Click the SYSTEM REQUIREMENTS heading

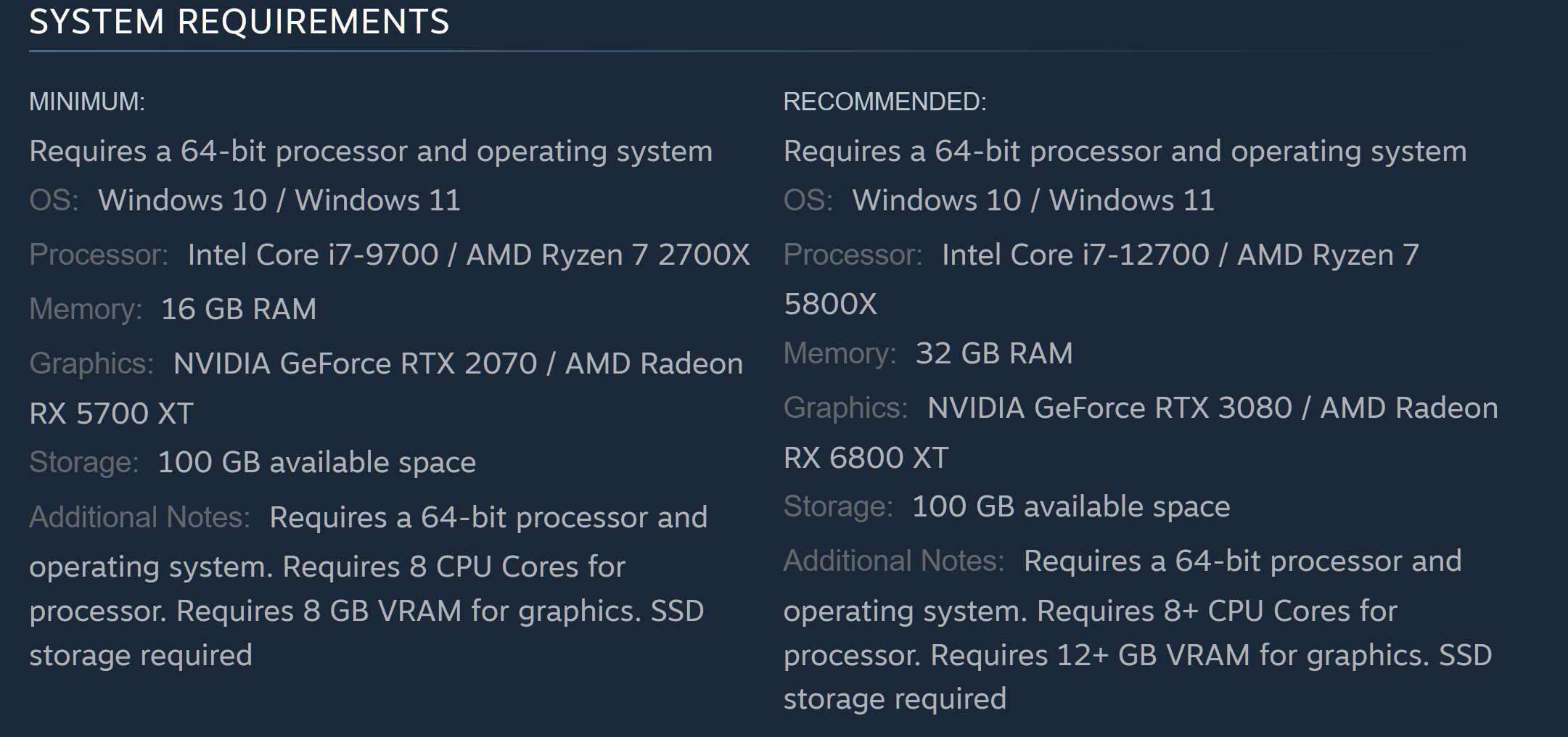point(239,22)
